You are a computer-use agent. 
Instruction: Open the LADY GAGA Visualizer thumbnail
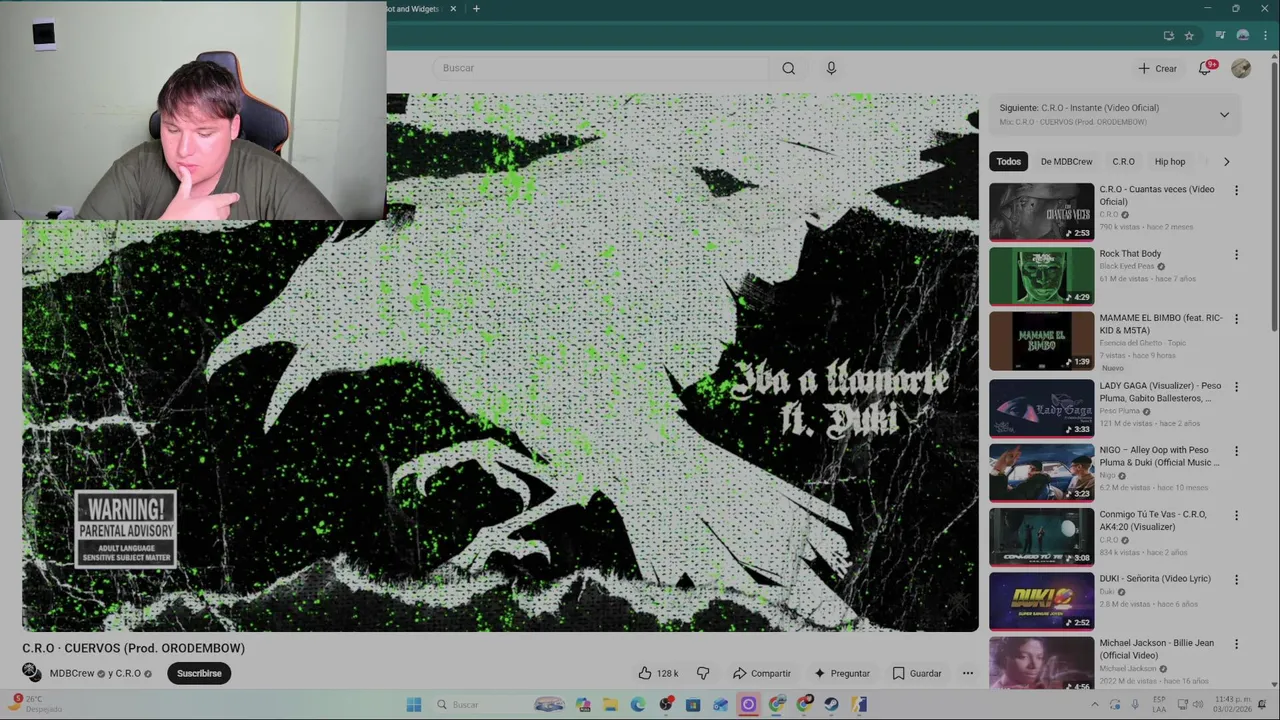click(x=1041, y=408)
